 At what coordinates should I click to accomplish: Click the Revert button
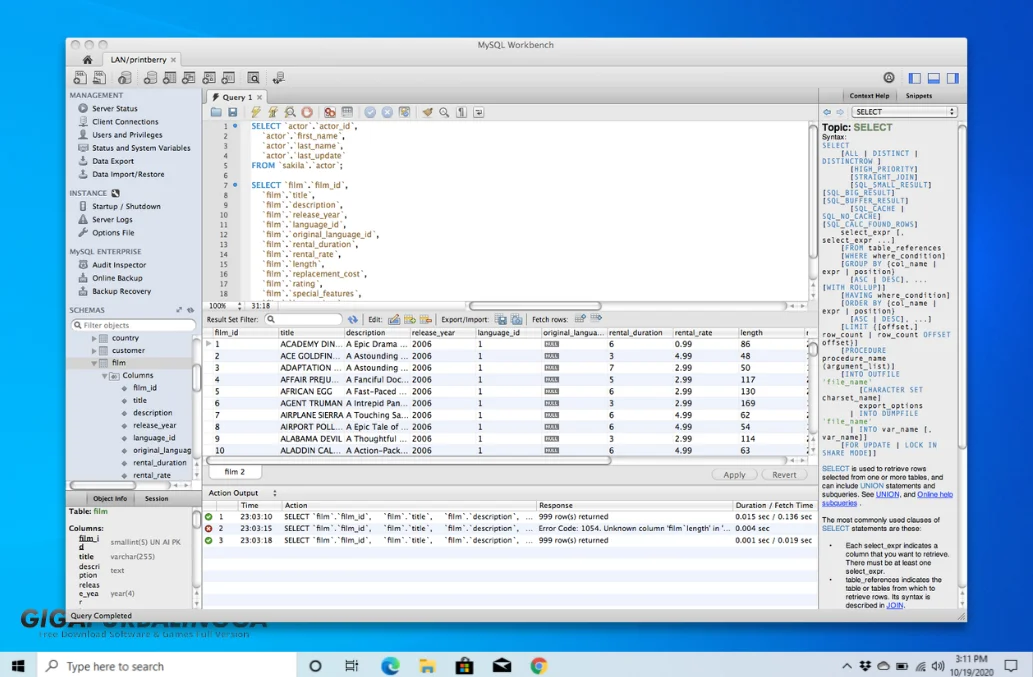point(784,475)
